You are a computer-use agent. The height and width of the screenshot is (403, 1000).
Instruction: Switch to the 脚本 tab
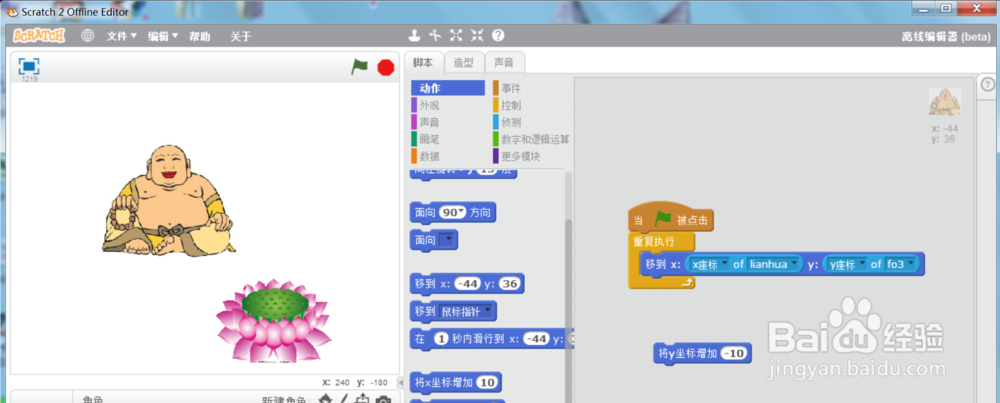[423, 62]
